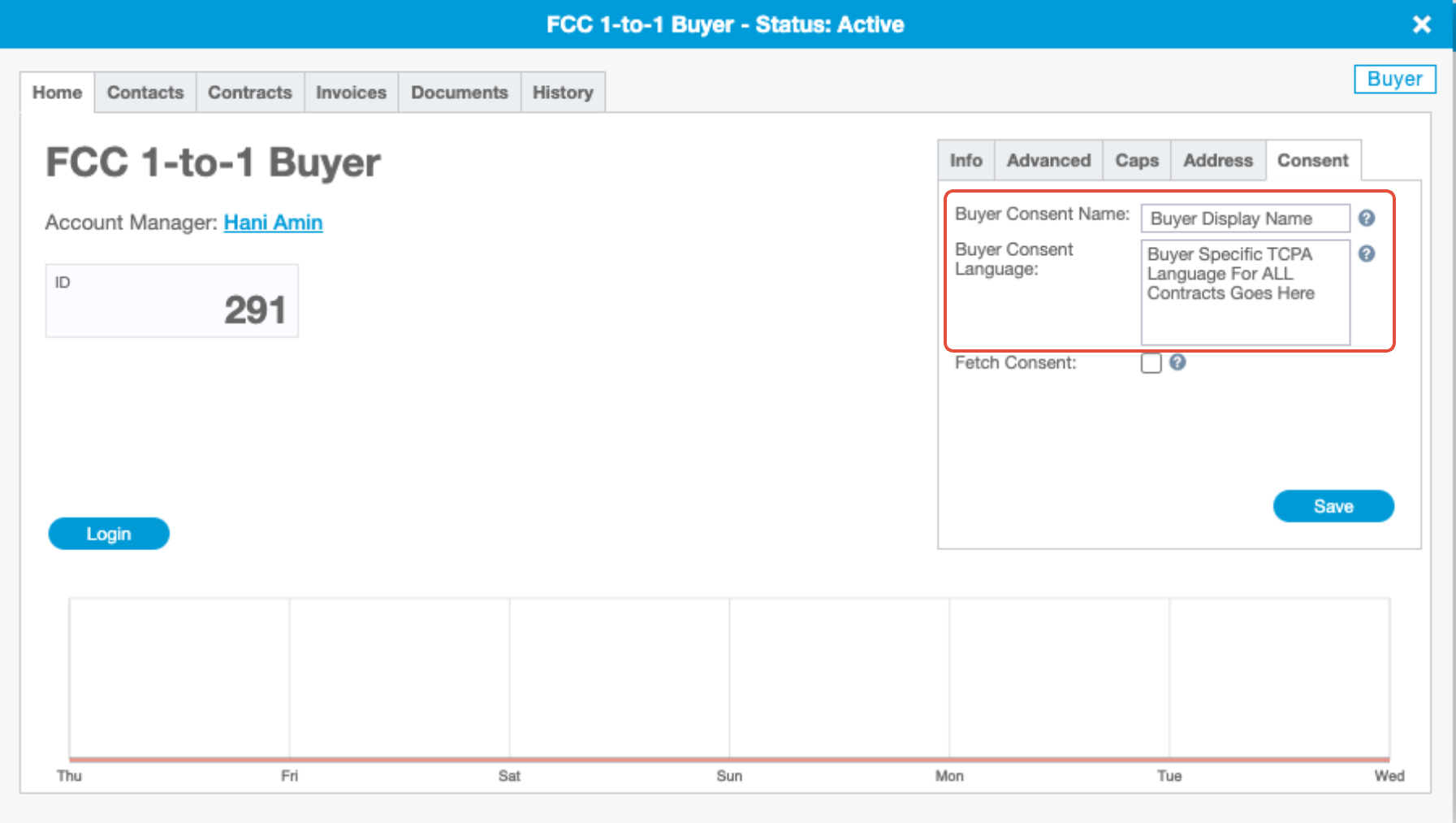Click the Login button
This screenshot has width=1456, height=823.
pyautogui.click(x=109, y=534)
